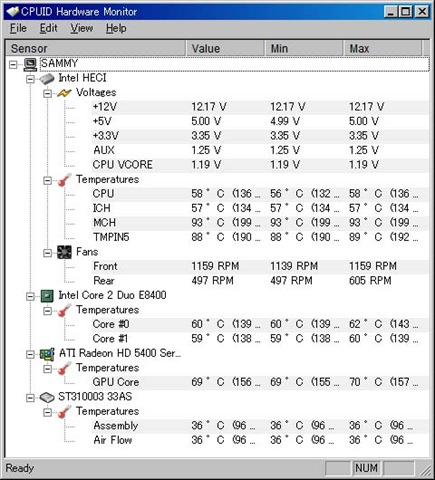This screenshot has height=480, width=435.
Task: Click the 4.99 V min value for +5V
Action: (285, 121)
